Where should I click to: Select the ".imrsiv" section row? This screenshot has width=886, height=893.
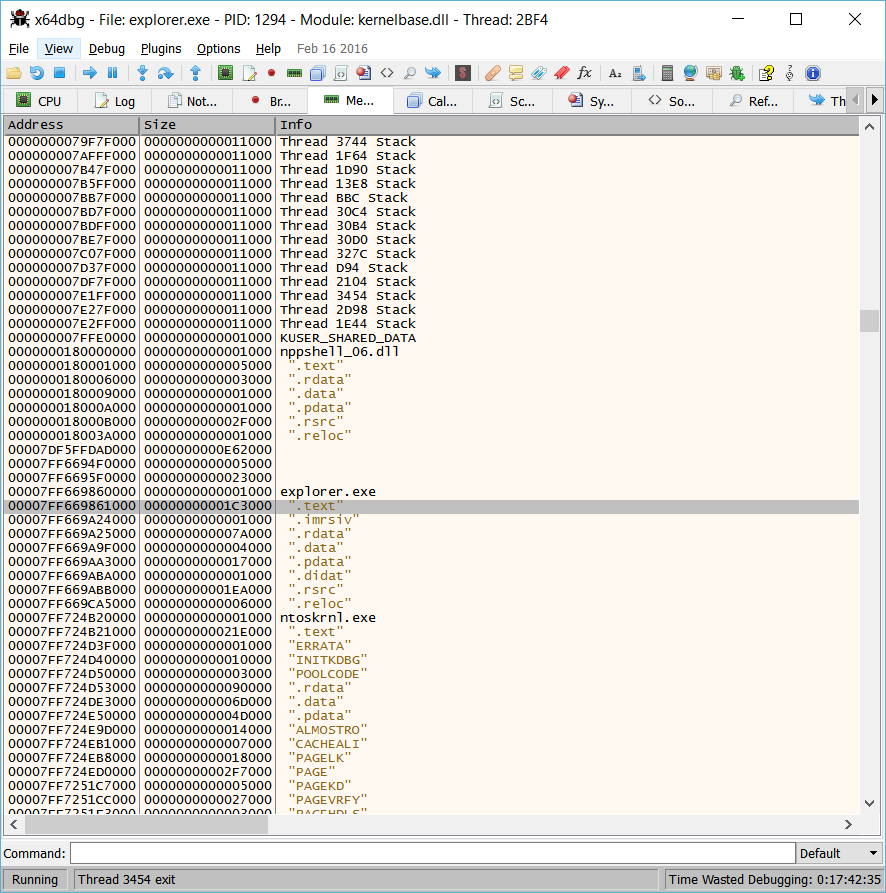point(432,519)
